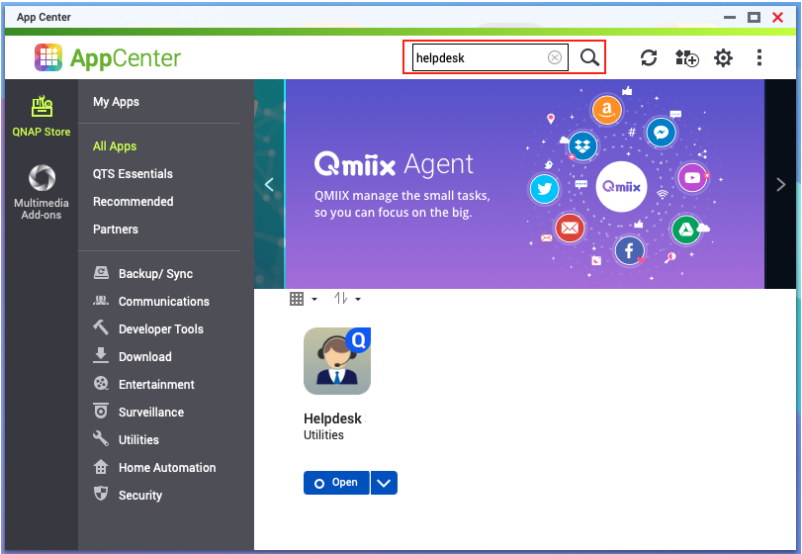
Task: Select QTS Essentials category
Action: [133, 174]
